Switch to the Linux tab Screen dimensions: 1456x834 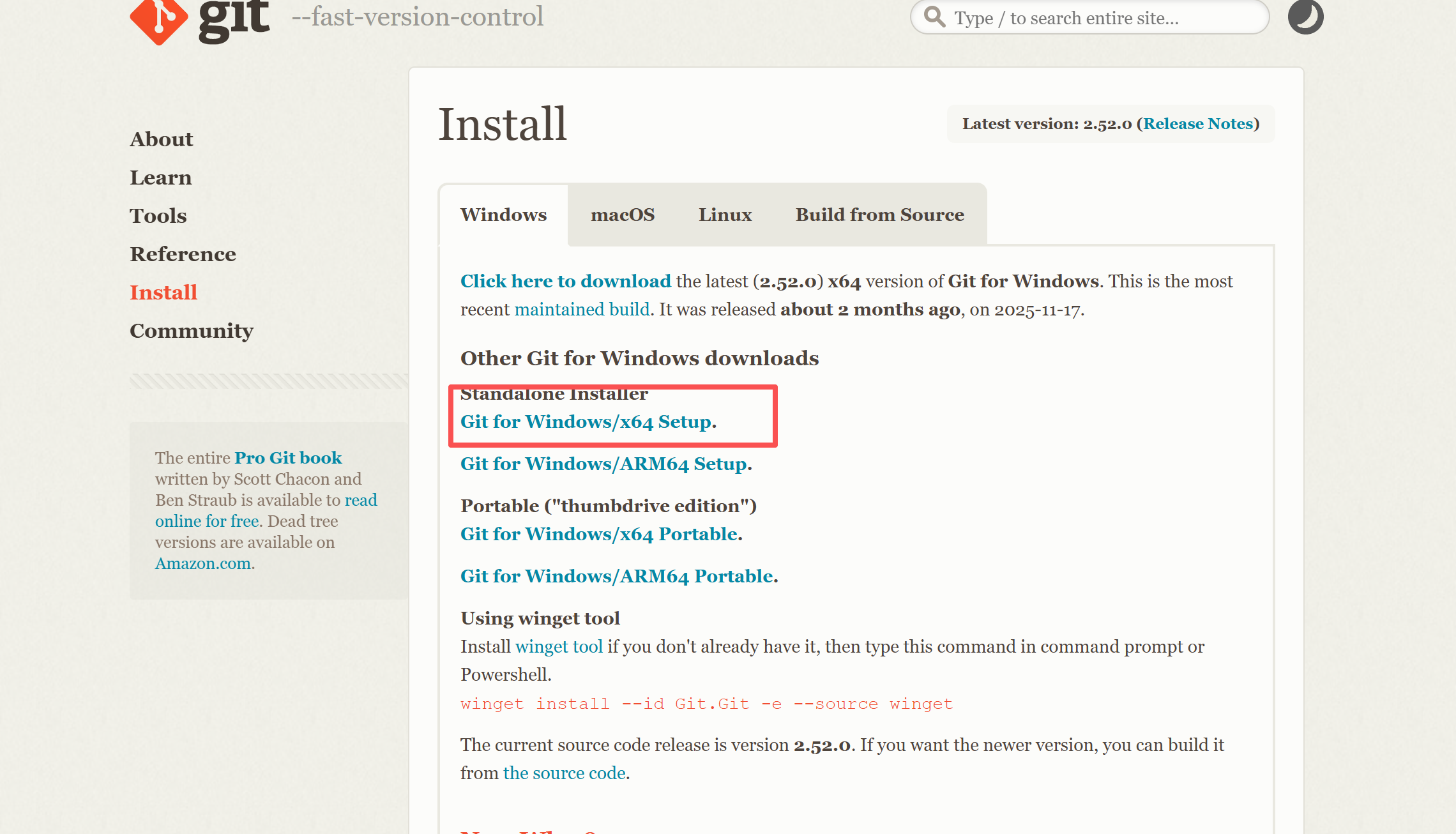(725, 215)
